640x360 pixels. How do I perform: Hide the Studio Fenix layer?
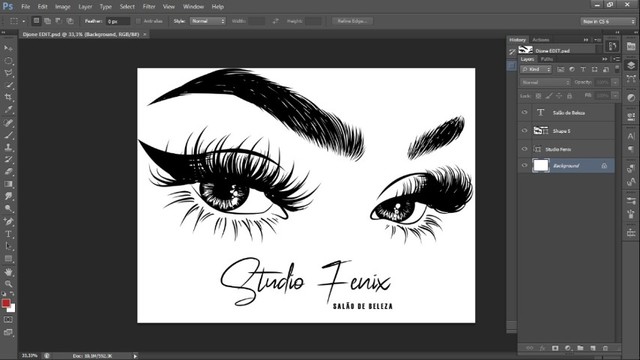point(524,149)
